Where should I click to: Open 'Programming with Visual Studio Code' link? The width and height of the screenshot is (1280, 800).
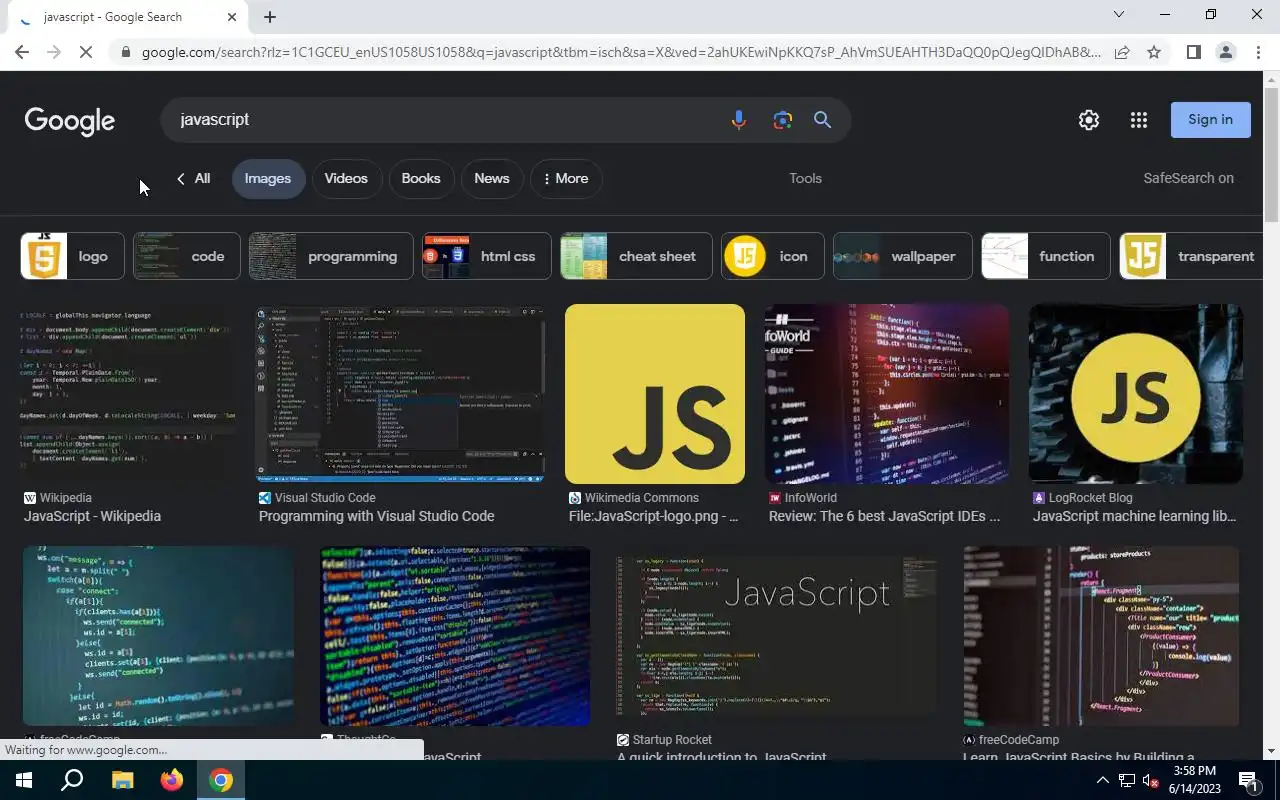(x=376, y=517)
